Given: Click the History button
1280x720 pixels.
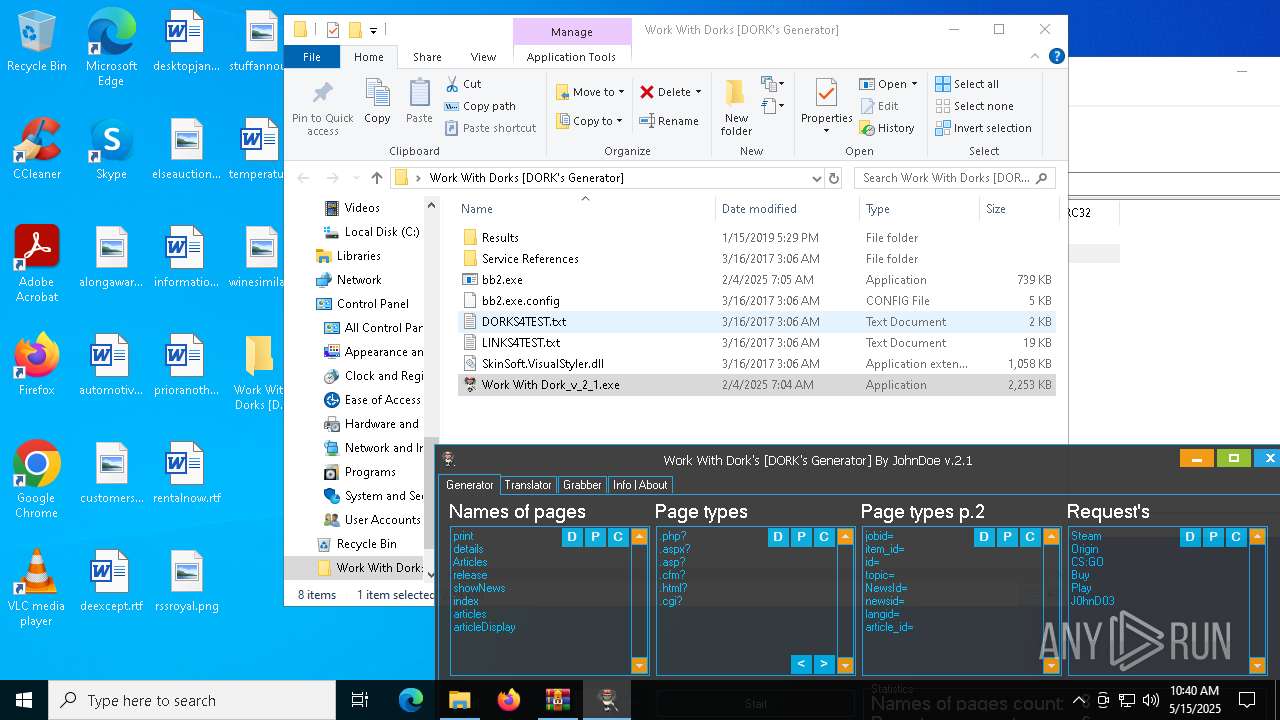Looking at the screenshot, I should click(x=886, y=128).
